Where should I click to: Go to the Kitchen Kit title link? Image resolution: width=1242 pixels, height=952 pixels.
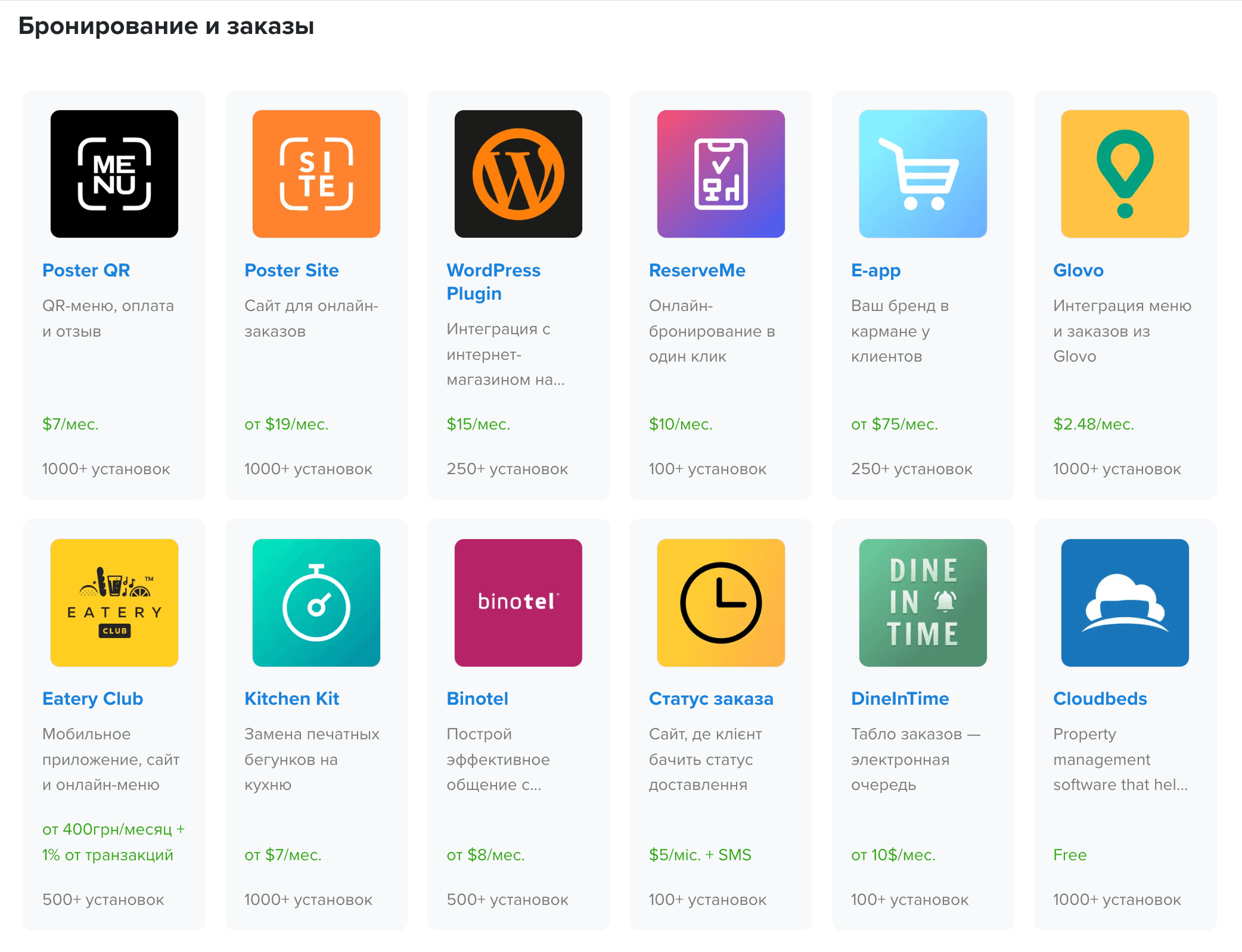(291, 699)
